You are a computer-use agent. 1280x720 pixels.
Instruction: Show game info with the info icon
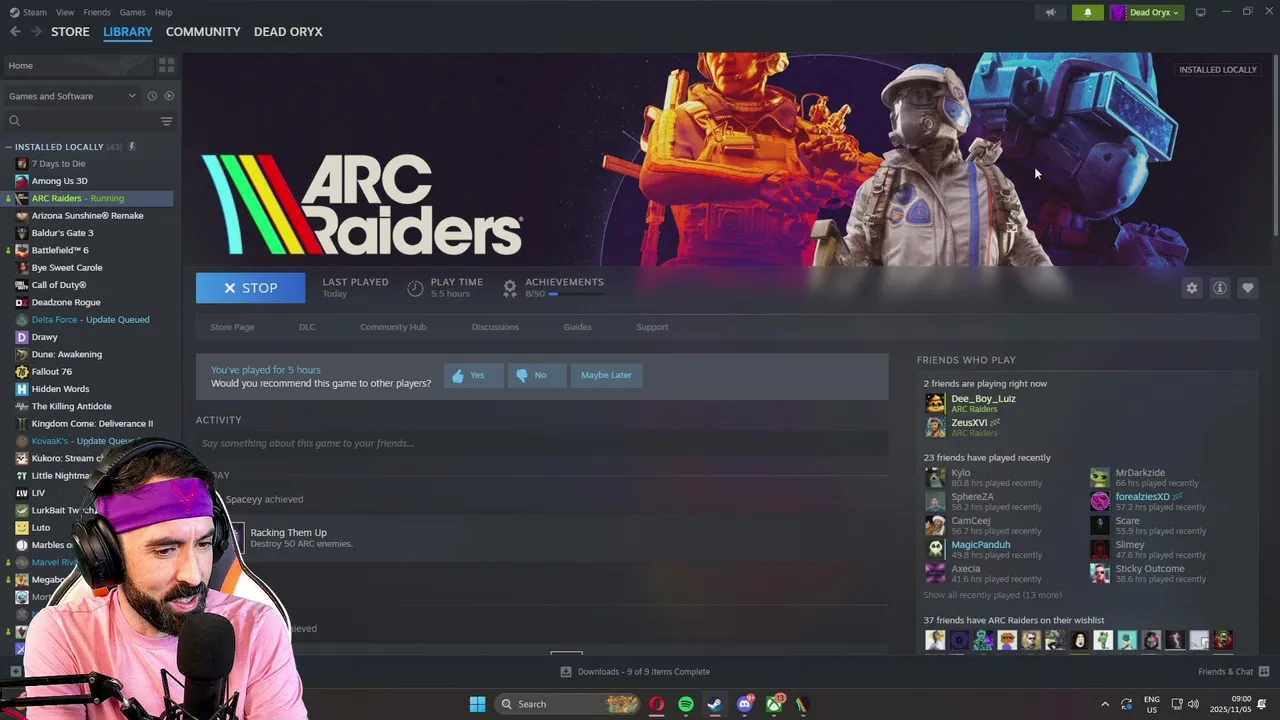pyautogui.click(x=1220, y=288)
